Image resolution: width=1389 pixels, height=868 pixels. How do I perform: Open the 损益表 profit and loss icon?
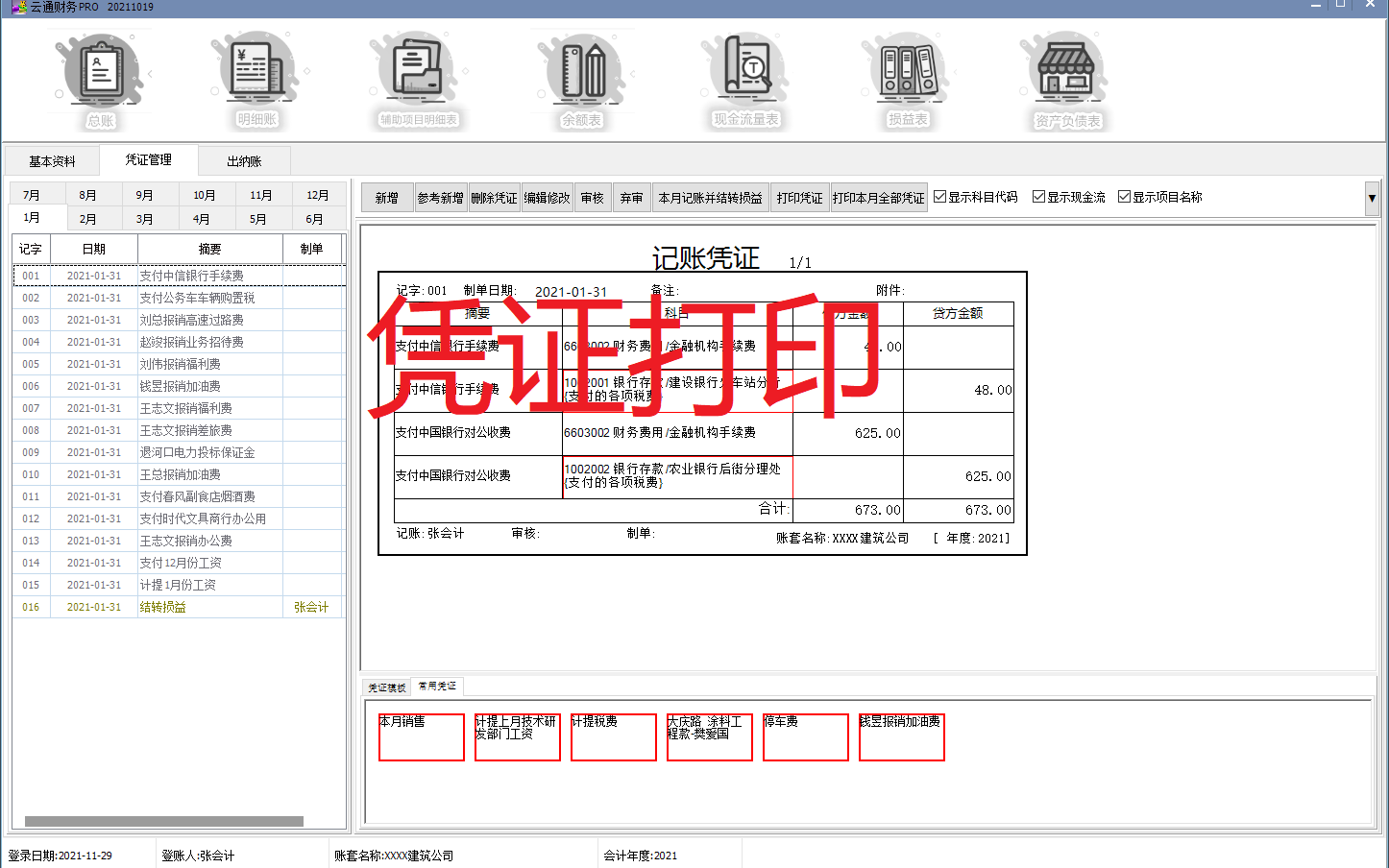tap(908, 82)
